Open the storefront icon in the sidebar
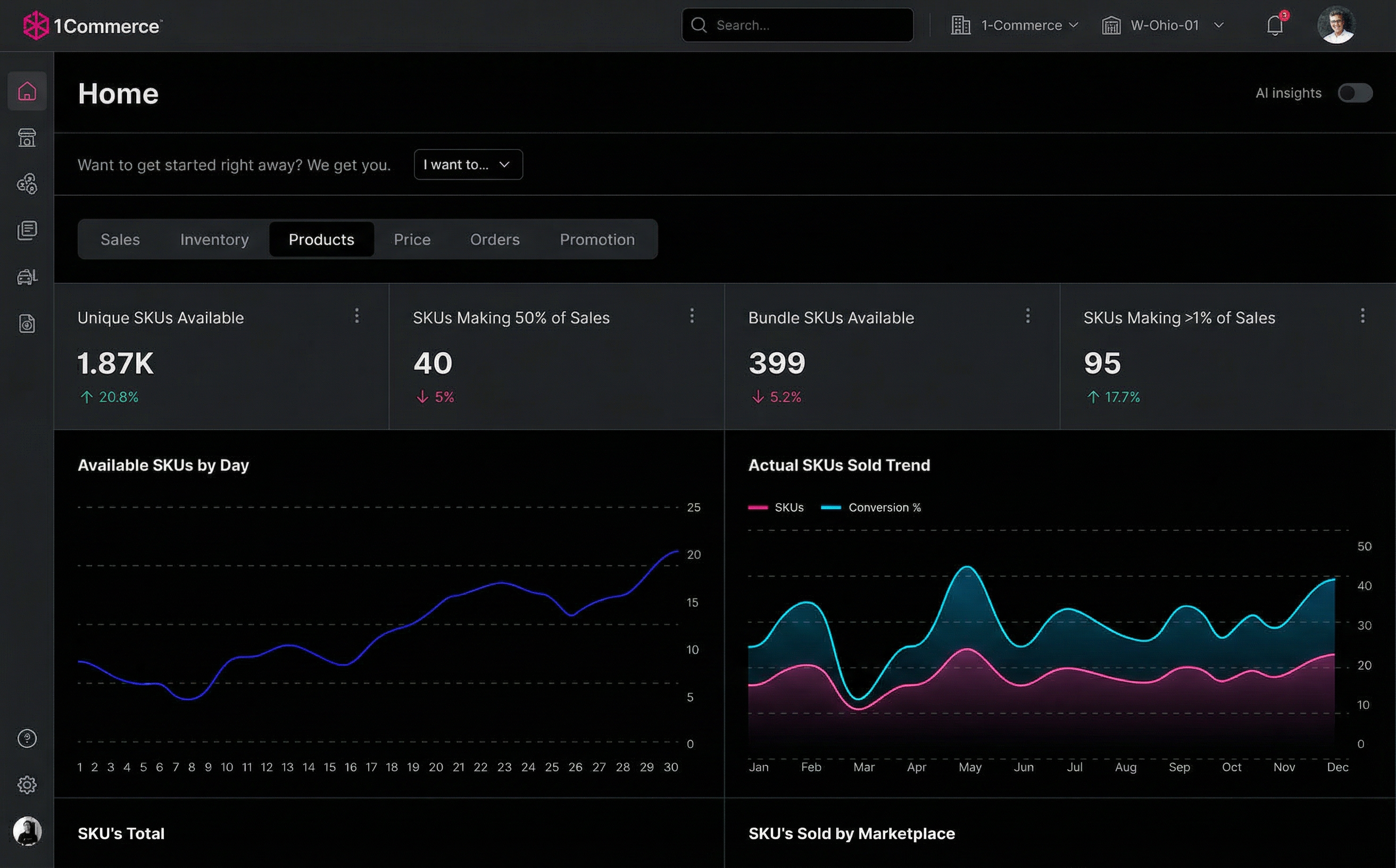The width and height of the screenshot is (1396, 868). (x=27, y=138)
